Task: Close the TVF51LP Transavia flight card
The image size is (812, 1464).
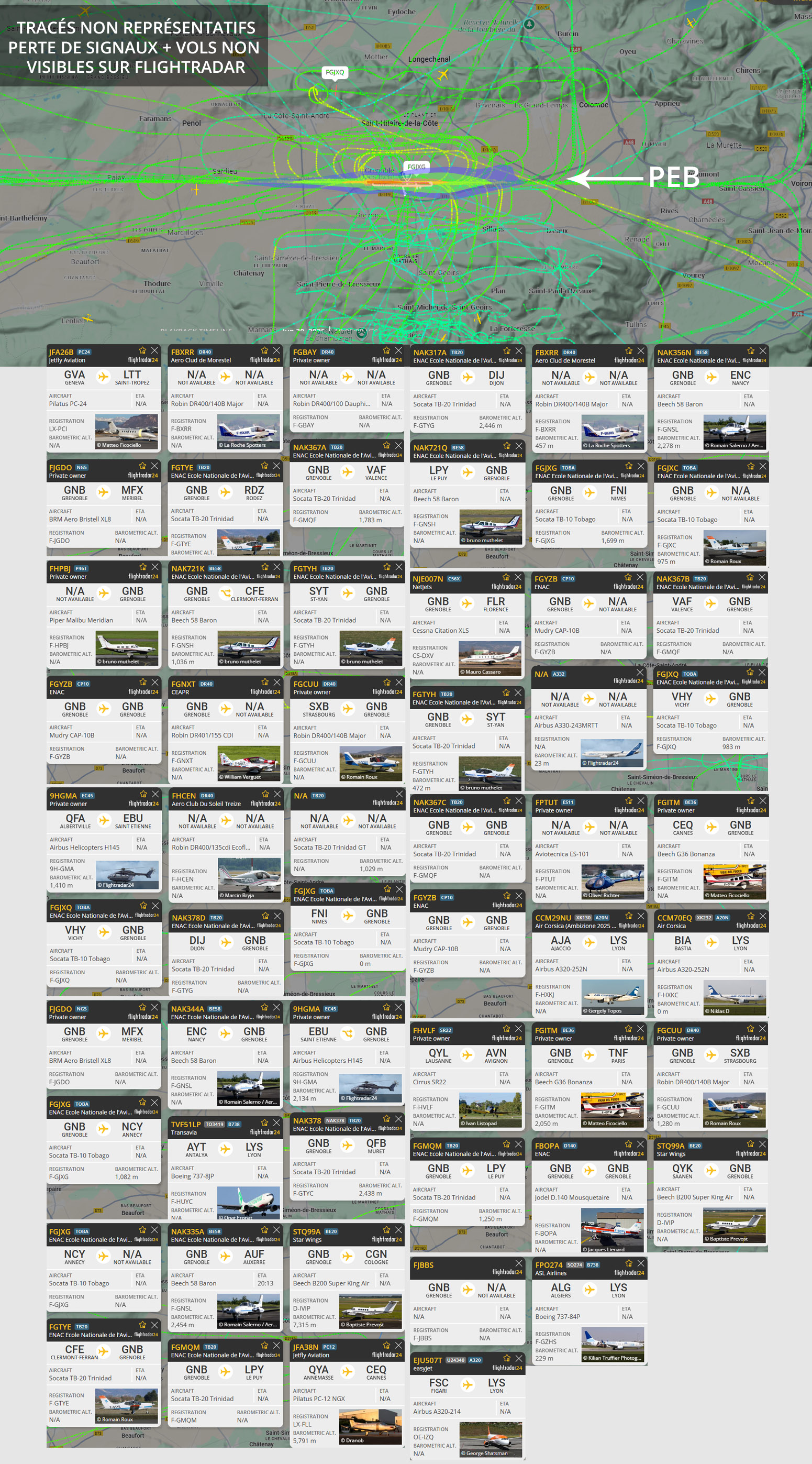Action: 277,1122
